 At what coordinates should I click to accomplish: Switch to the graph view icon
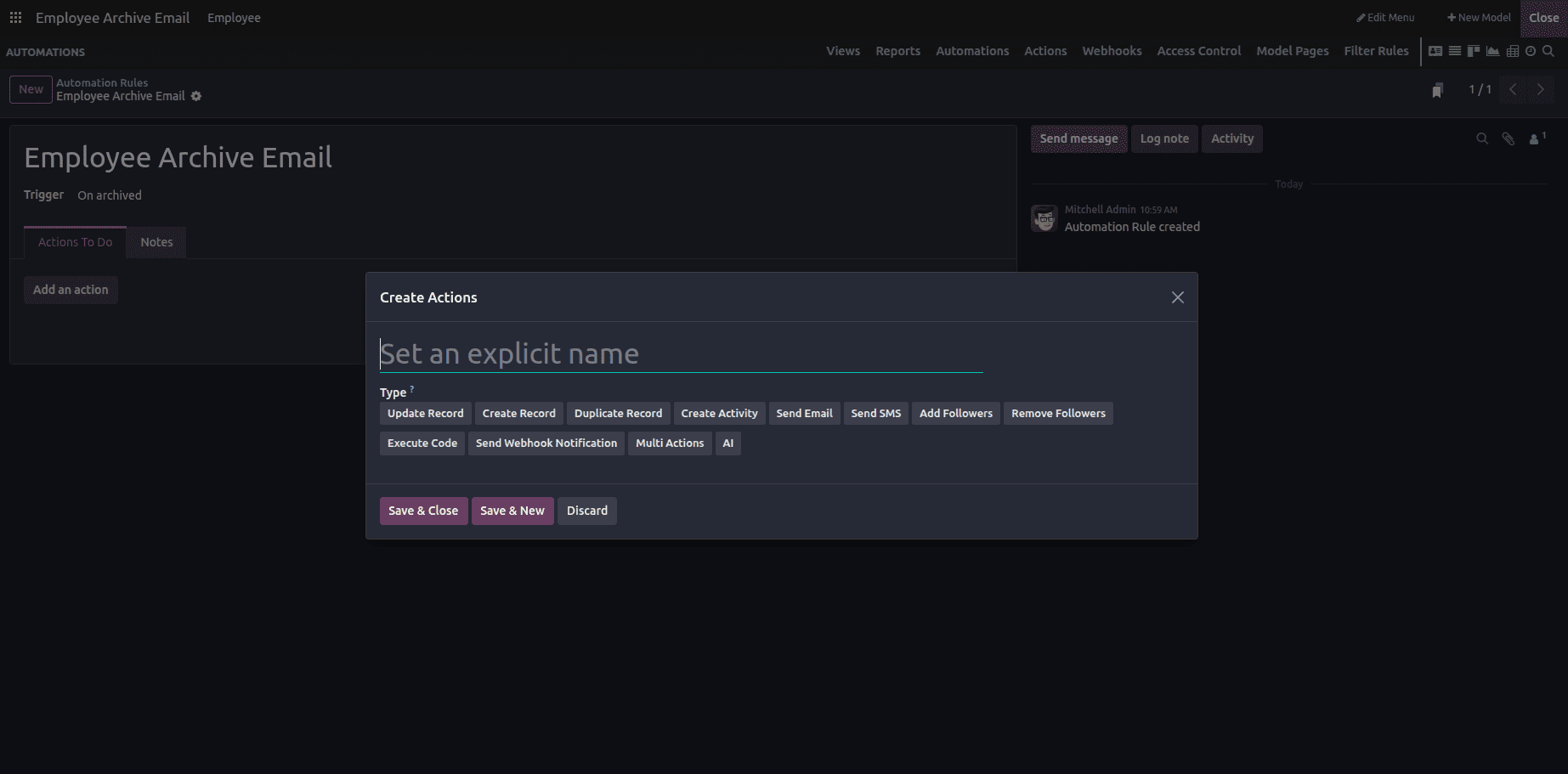point(1493,51)
